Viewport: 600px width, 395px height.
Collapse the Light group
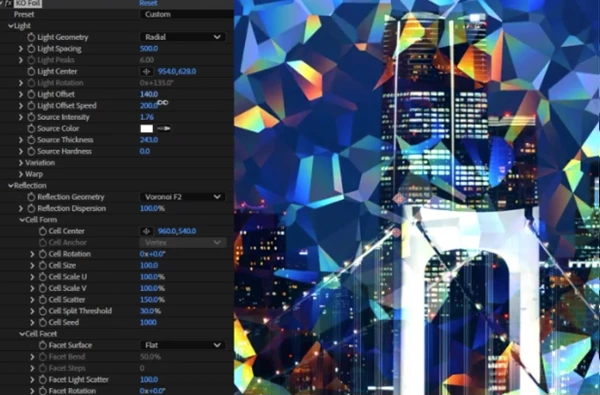(11, 26)
